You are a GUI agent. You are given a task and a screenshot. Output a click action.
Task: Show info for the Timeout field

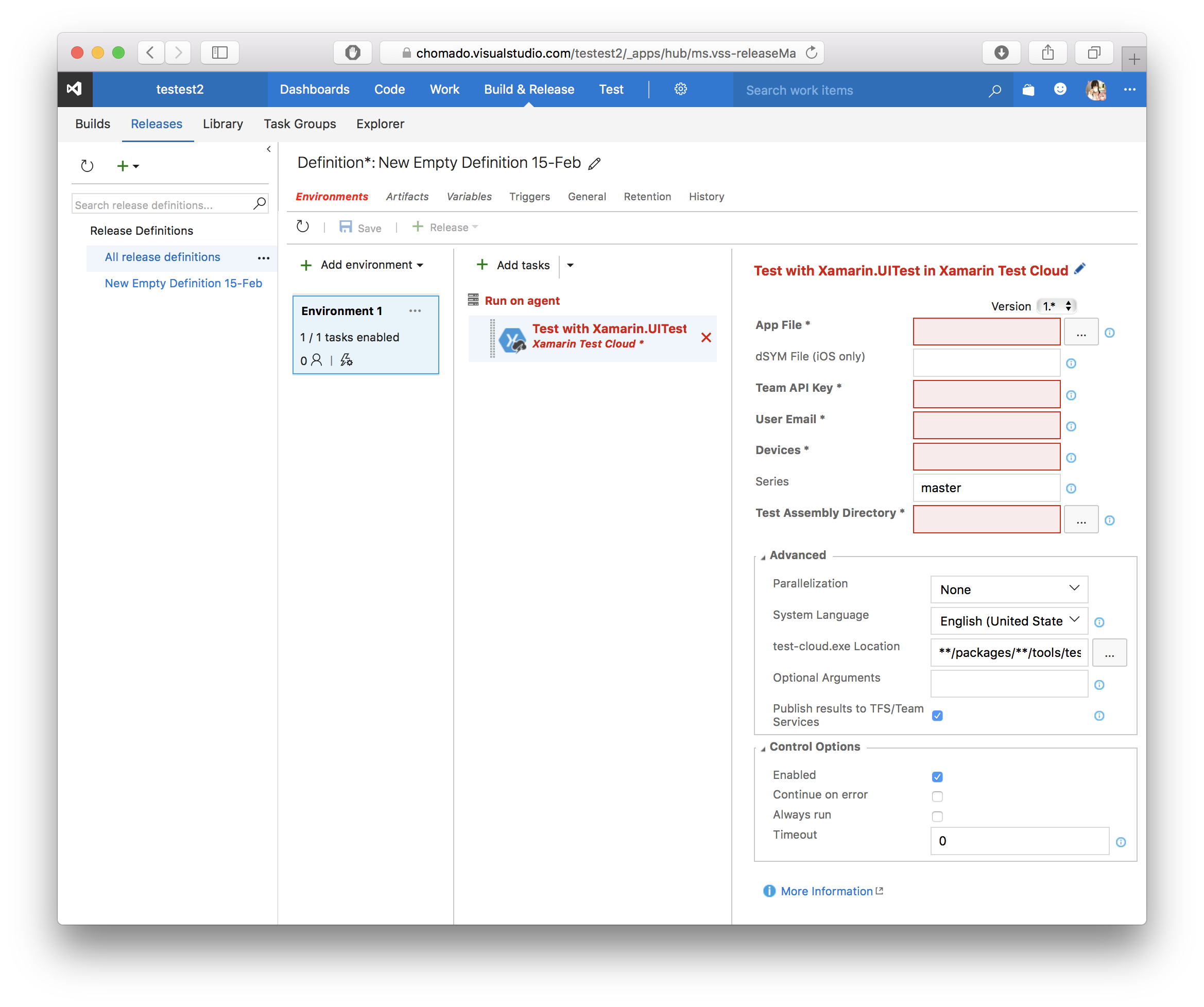(x=1120, y=841)
